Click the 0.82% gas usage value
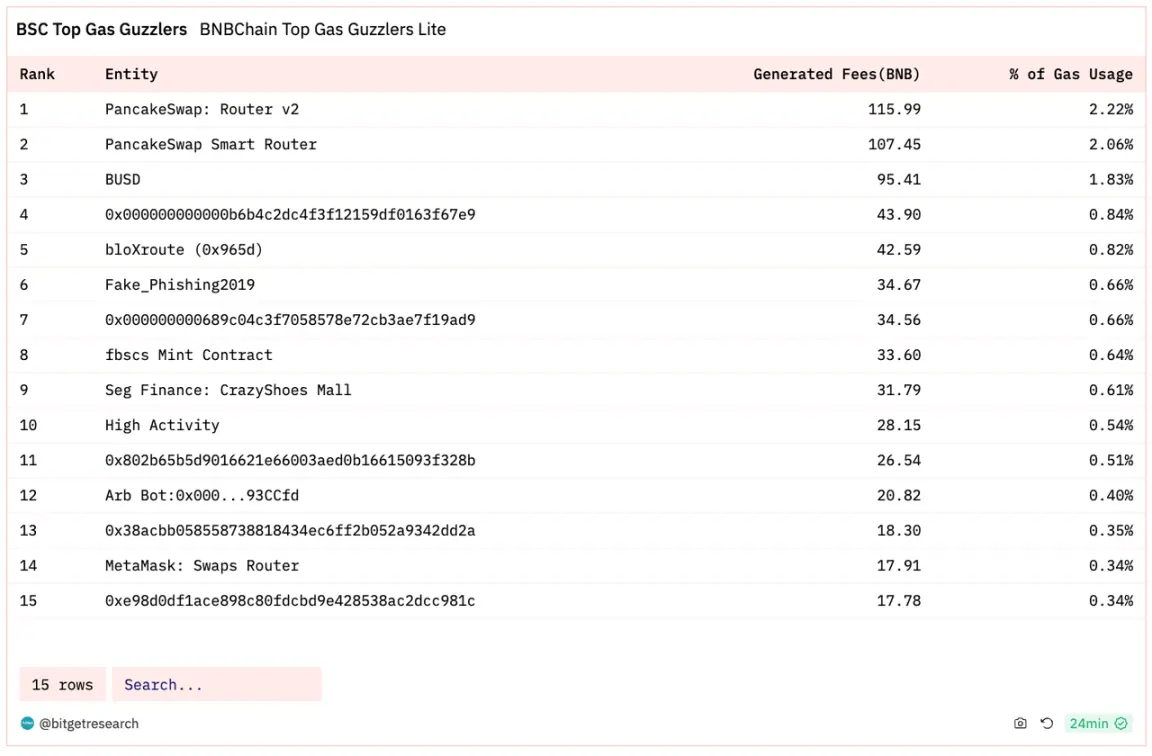Screen dimensions: 1152x756 click(x=1111, y=250)
